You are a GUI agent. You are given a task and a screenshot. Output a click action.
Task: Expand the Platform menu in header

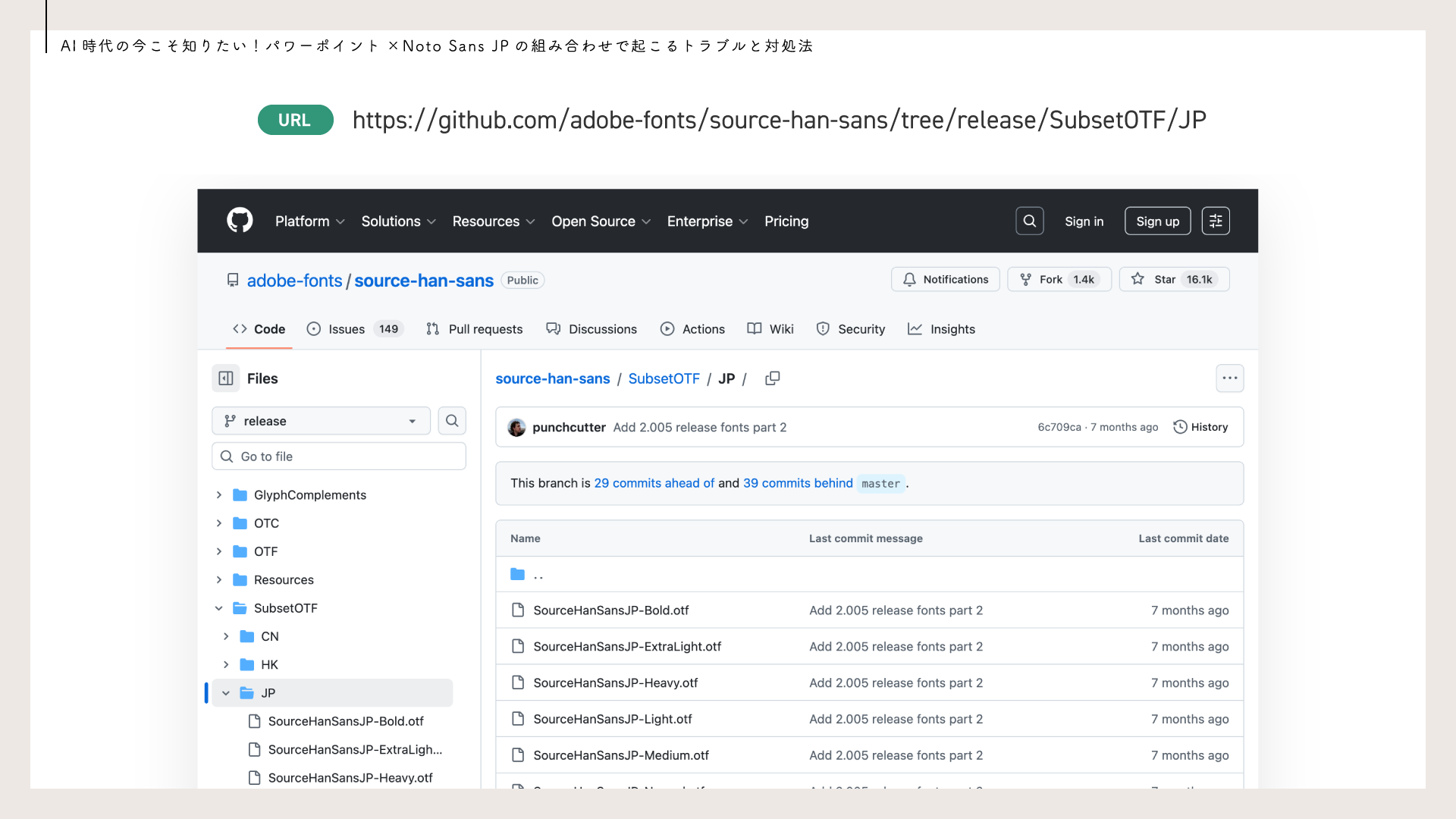click(x=309, y=221)
